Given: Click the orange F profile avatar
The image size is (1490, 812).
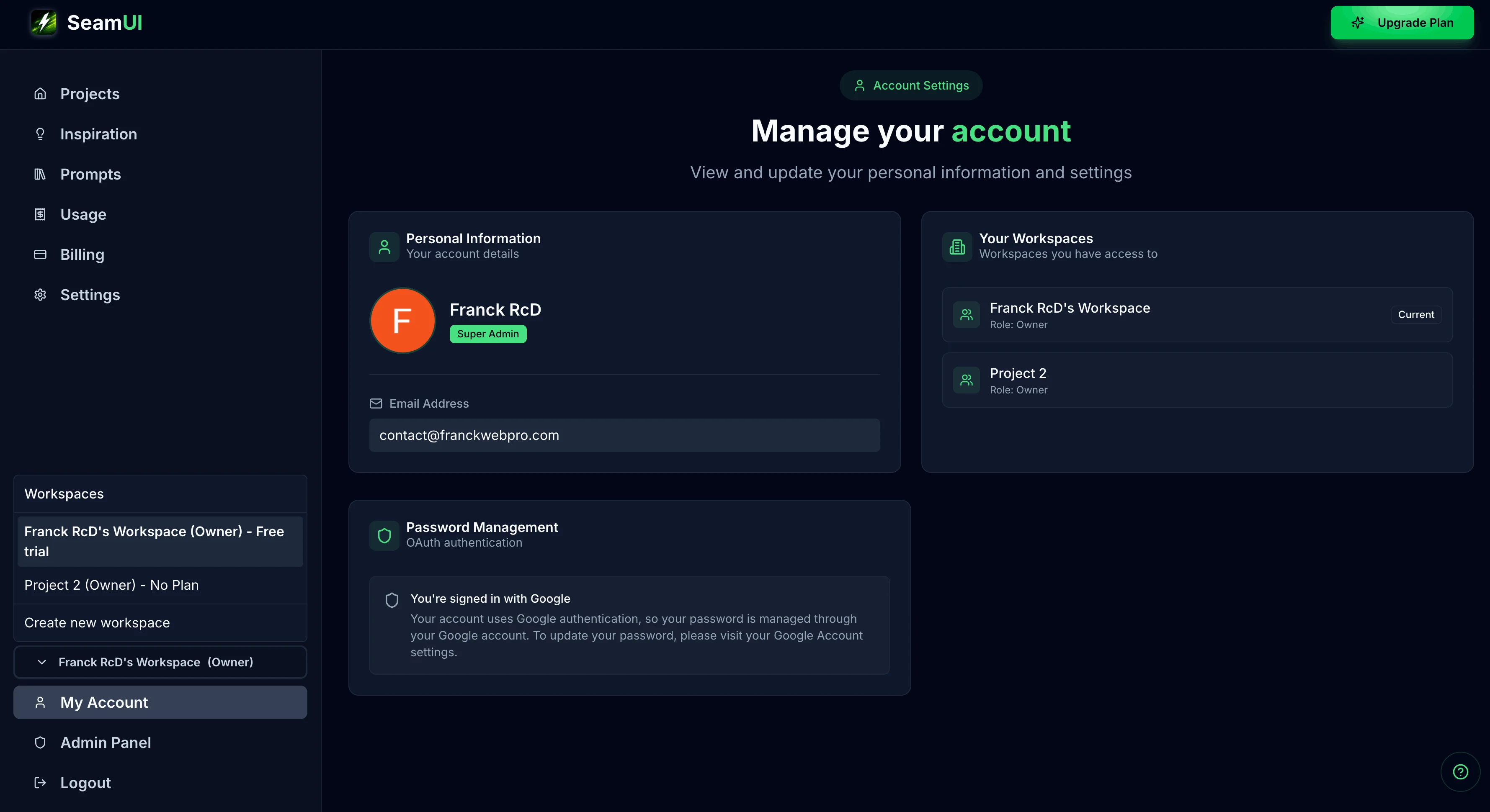Looking at the screenshot, I should tap(402, 320).
